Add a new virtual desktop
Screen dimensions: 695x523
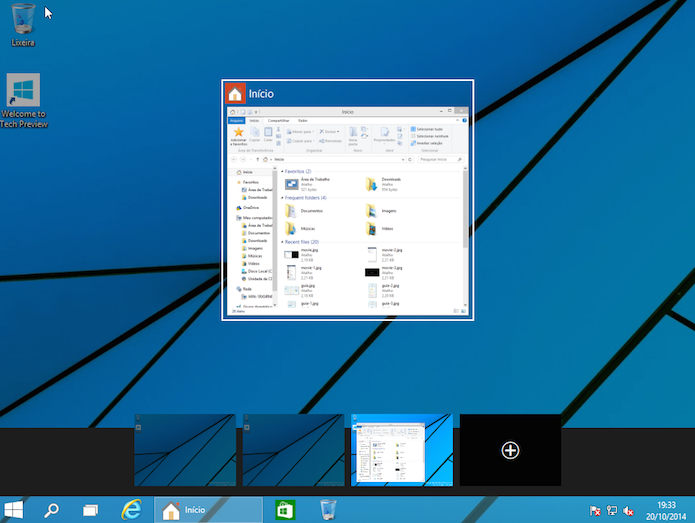(510, 450)
